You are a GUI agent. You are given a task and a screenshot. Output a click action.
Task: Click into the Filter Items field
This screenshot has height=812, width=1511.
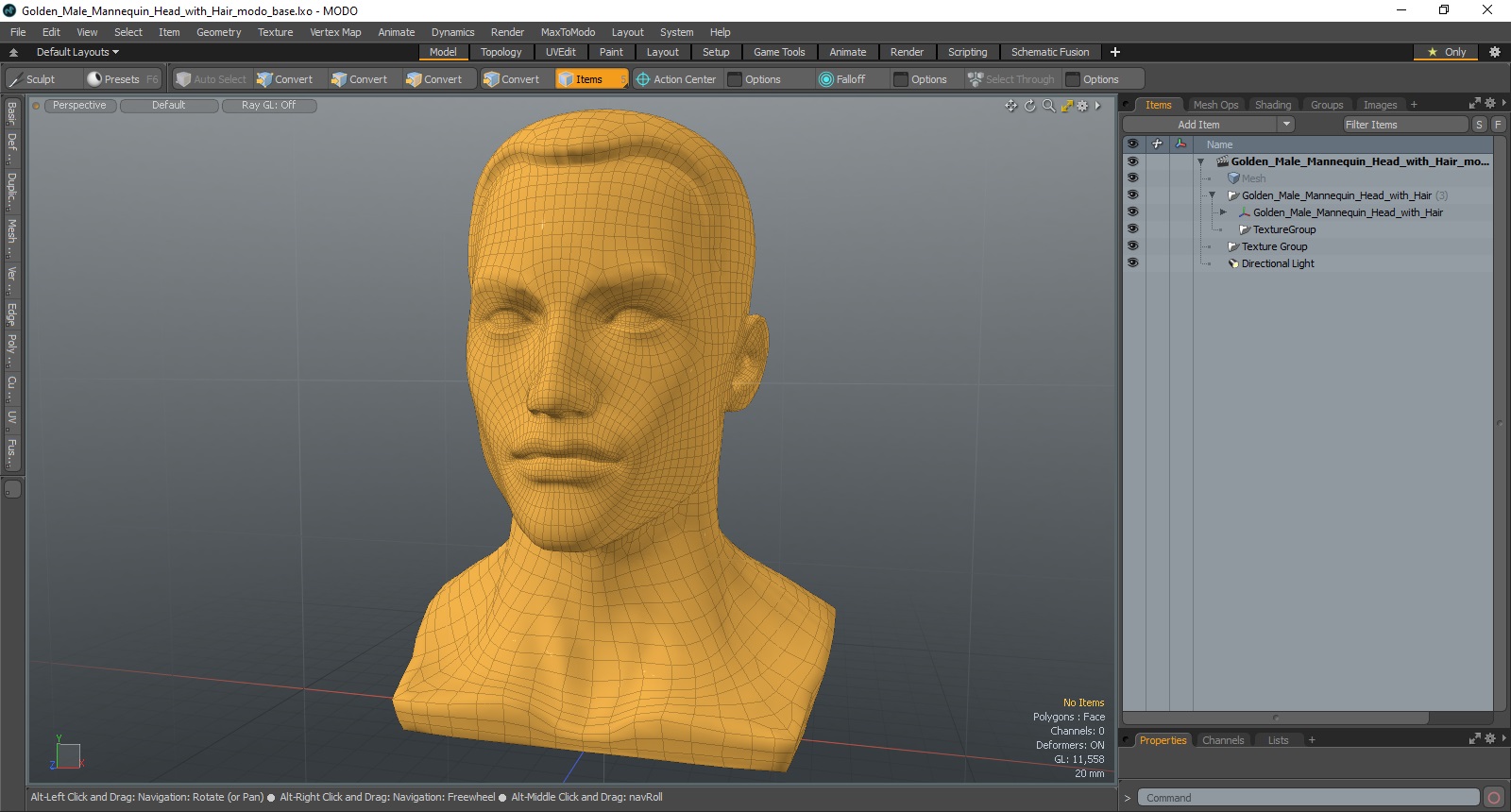[x=1405, y=125]
